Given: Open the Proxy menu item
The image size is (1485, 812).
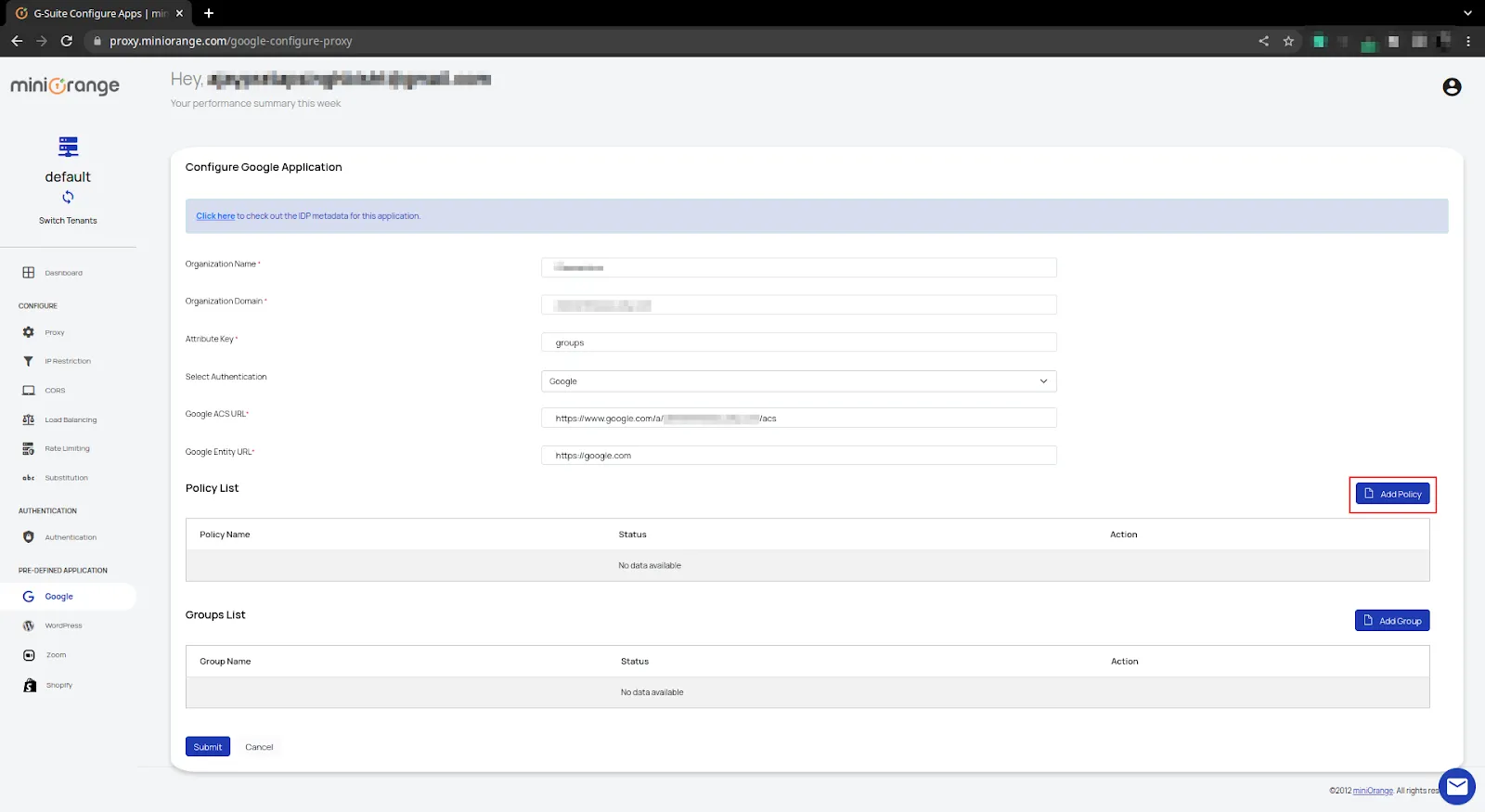Looking at the screenshot, I should pyautogui.click(x=55, y=332).
